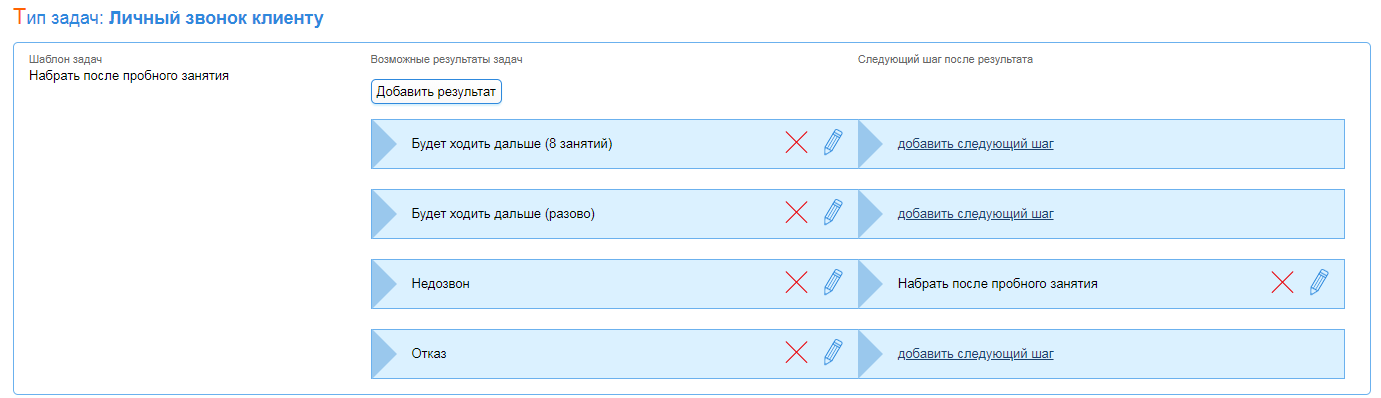Delete result 'Будет ходить дальше (разово)'
The image size is (1381, 398).
click(x=796, y=213)
